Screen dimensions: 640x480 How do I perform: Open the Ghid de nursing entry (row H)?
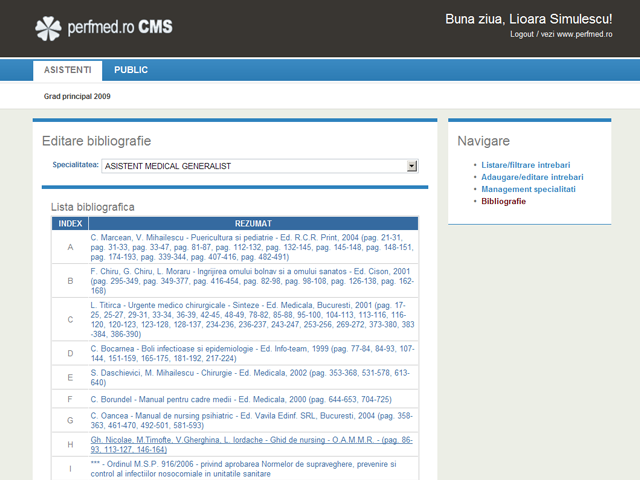[x=250, y=445]
